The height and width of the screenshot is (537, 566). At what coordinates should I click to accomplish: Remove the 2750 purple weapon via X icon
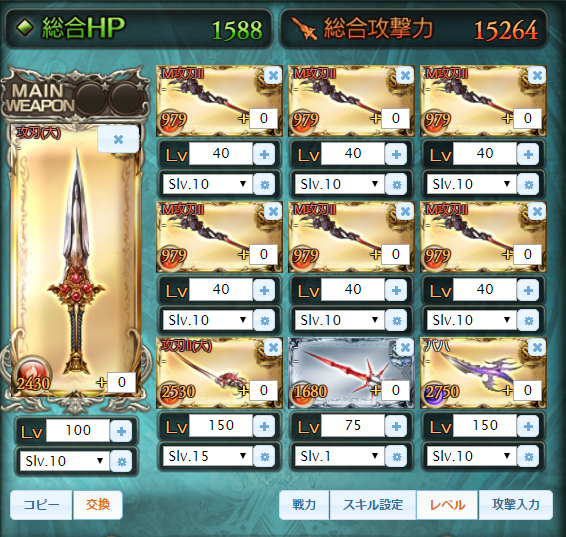(x=537, y=348)
